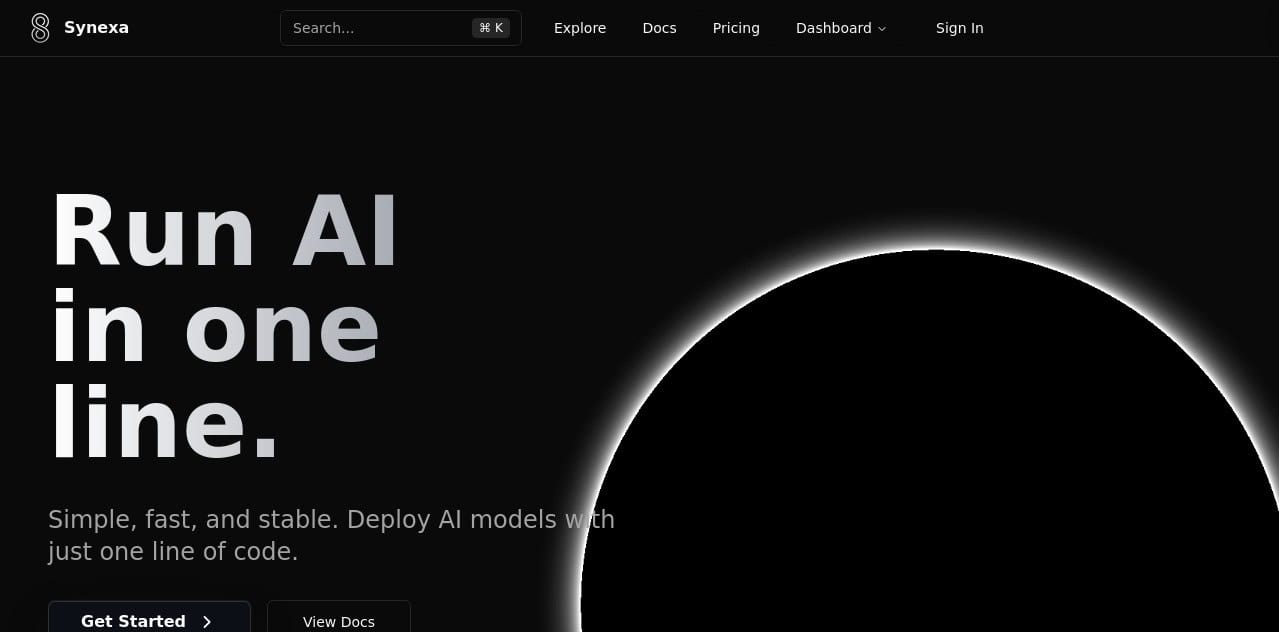Image resolution: width=1279 pixels, height=632 pixels.
Task: Navigate to Docs in the top menu
Action: [x=659, y=28]
